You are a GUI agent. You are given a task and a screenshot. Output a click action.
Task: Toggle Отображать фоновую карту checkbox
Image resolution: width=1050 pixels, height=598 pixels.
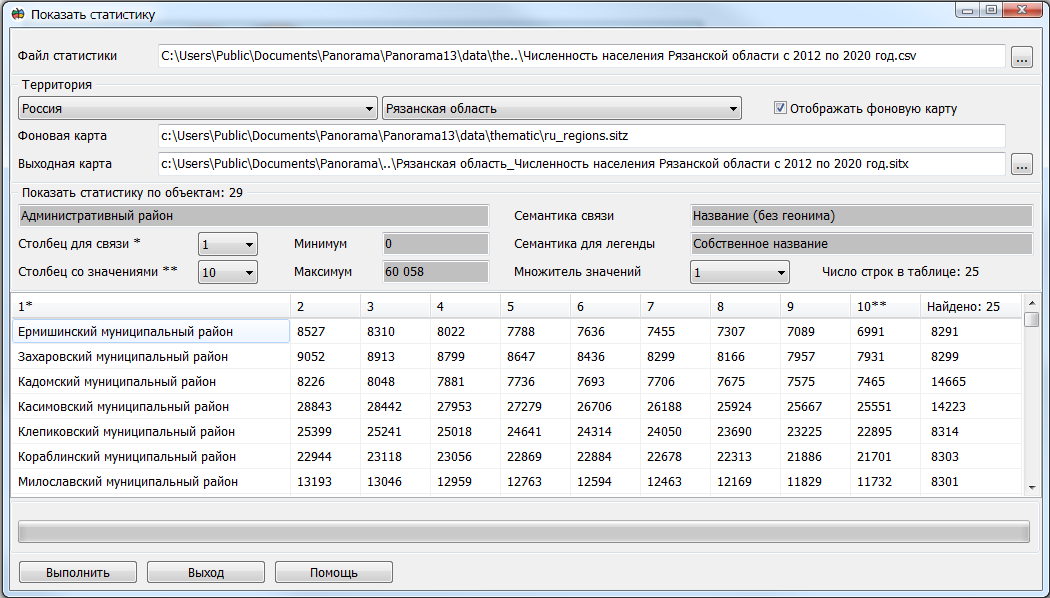[778, 107]
